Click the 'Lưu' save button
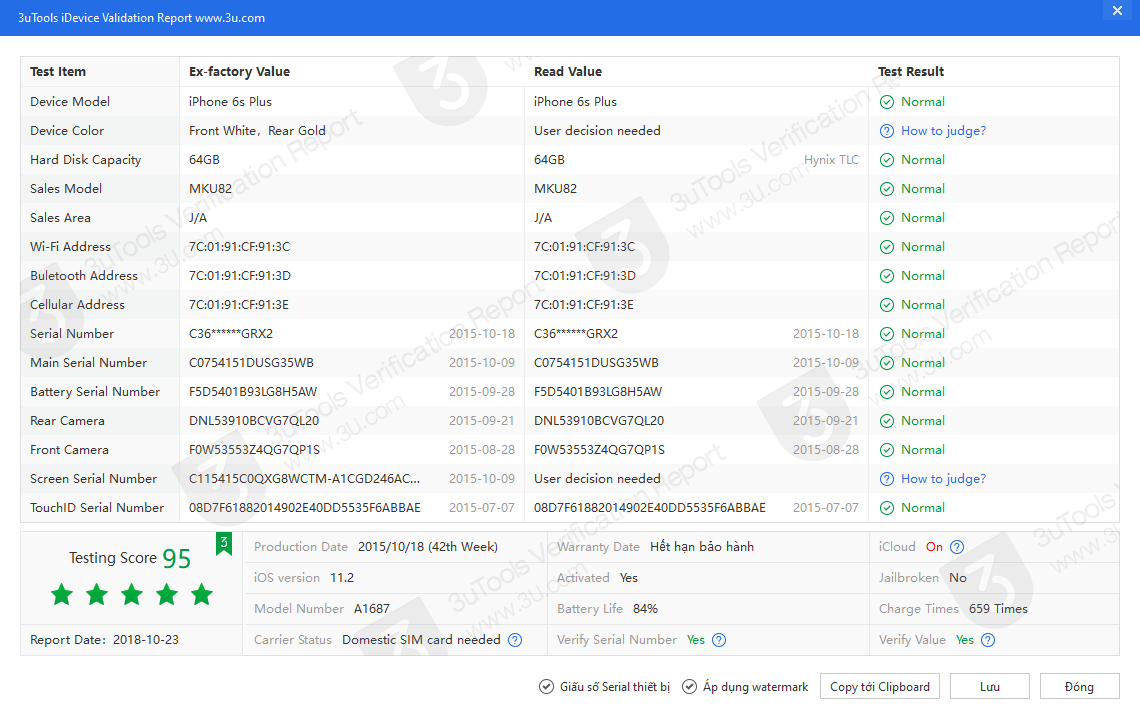The height and width of the screenshot is (720, 1140). pyautogui.click(x=989, y=687)
